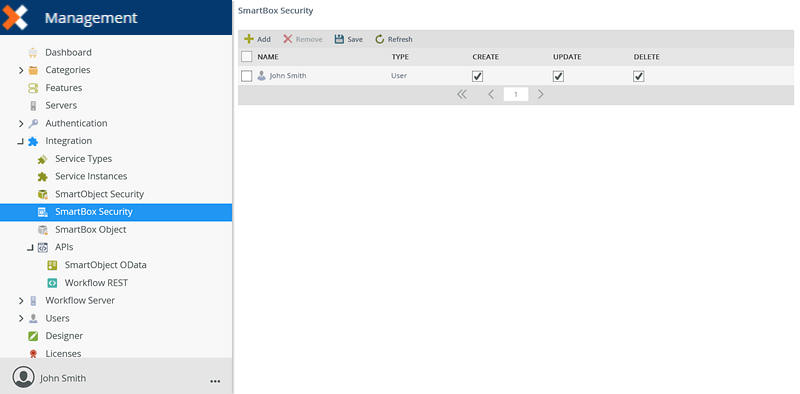
Task: Open Dashboard in the navigation tree
Action: [x=68, y=53]
